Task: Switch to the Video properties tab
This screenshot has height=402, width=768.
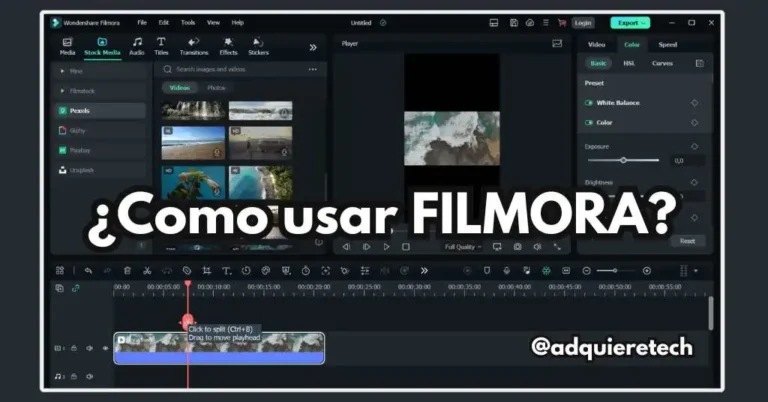Action: pyautogui.click(x=597, y=45)
